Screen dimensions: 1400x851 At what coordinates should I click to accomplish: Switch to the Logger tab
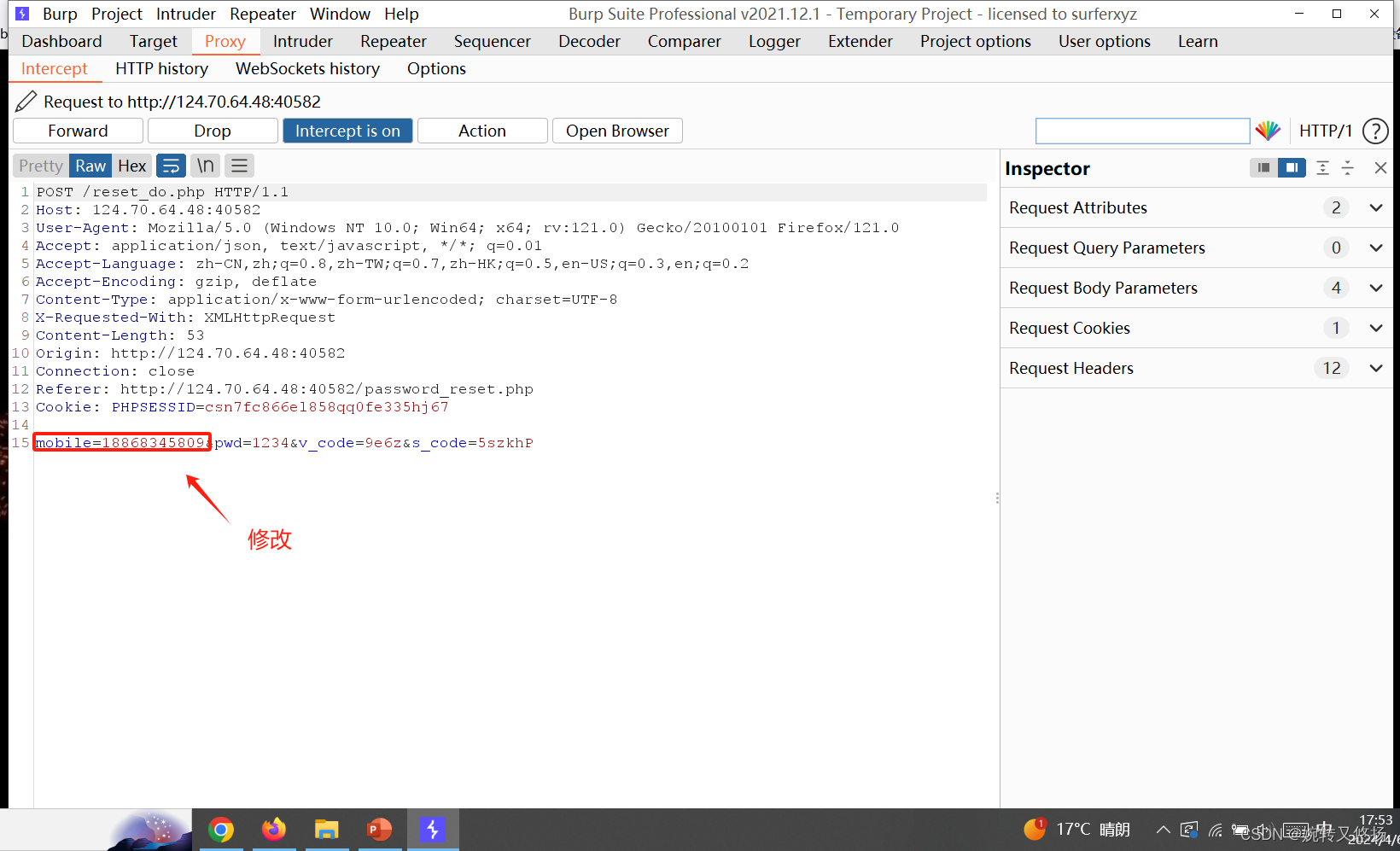pos(774,41)
